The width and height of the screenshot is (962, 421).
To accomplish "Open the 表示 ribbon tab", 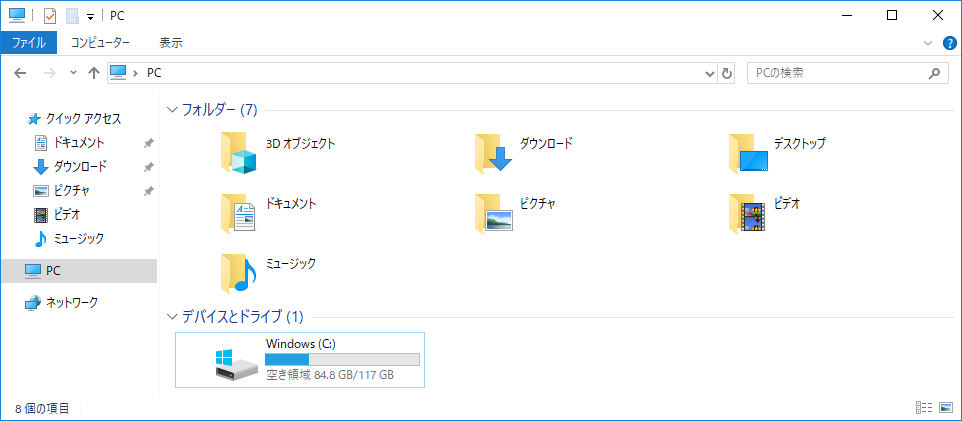I will coord(171,43).
